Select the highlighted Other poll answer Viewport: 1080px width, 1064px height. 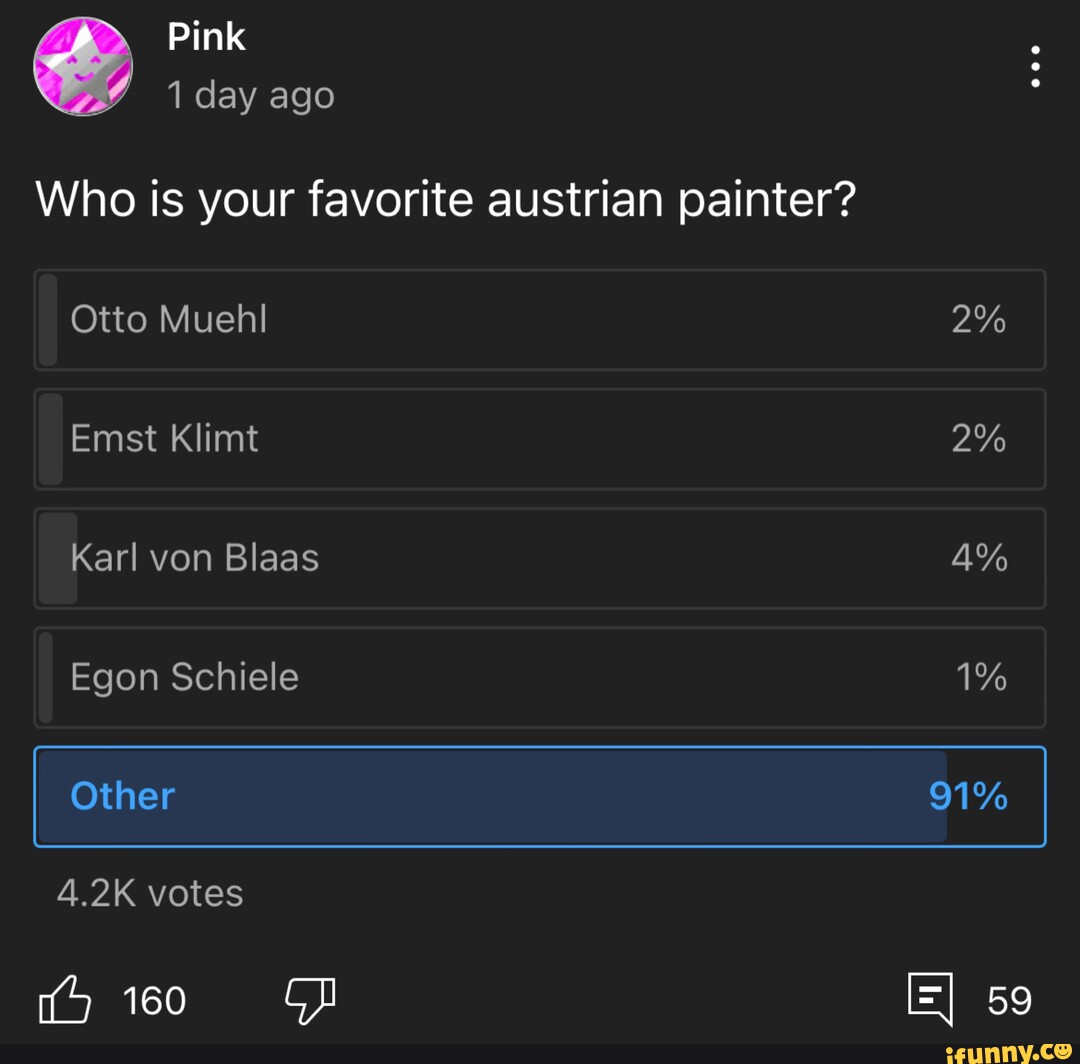point(540,796)
